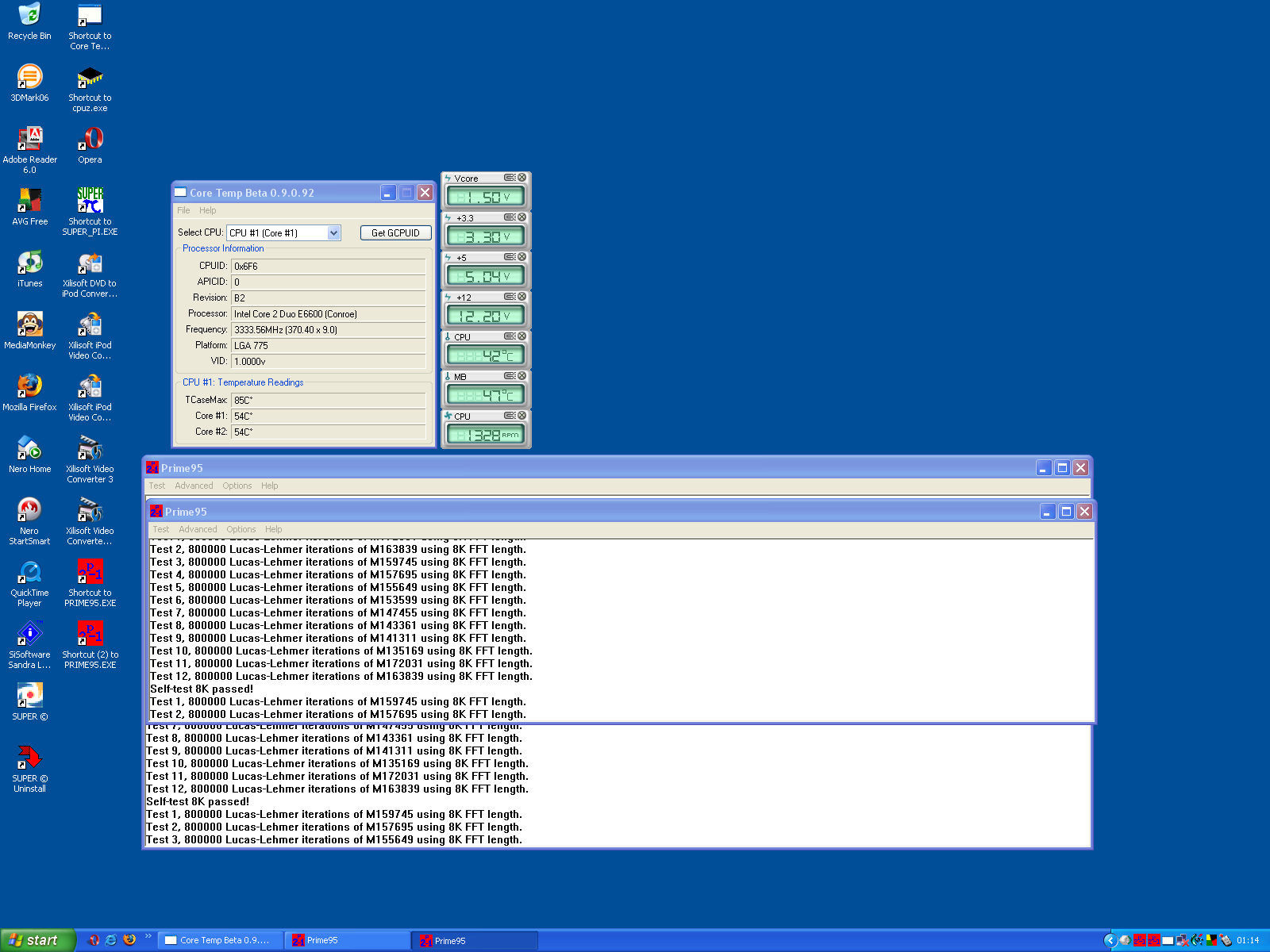Select the Opera desktop shortcut
1270x952 pixels.
(90, 145)
